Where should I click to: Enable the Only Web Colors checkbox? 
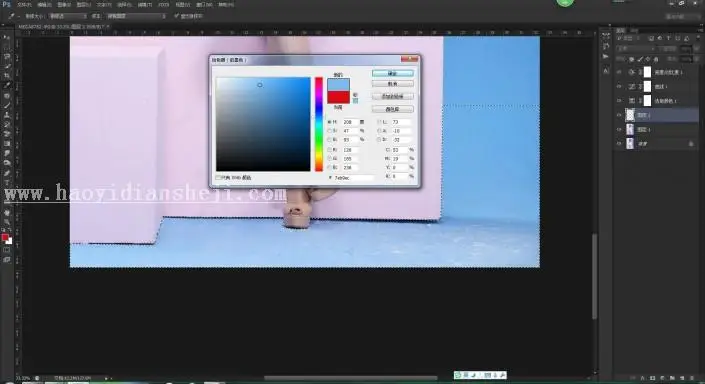click(x=218, y=178)
